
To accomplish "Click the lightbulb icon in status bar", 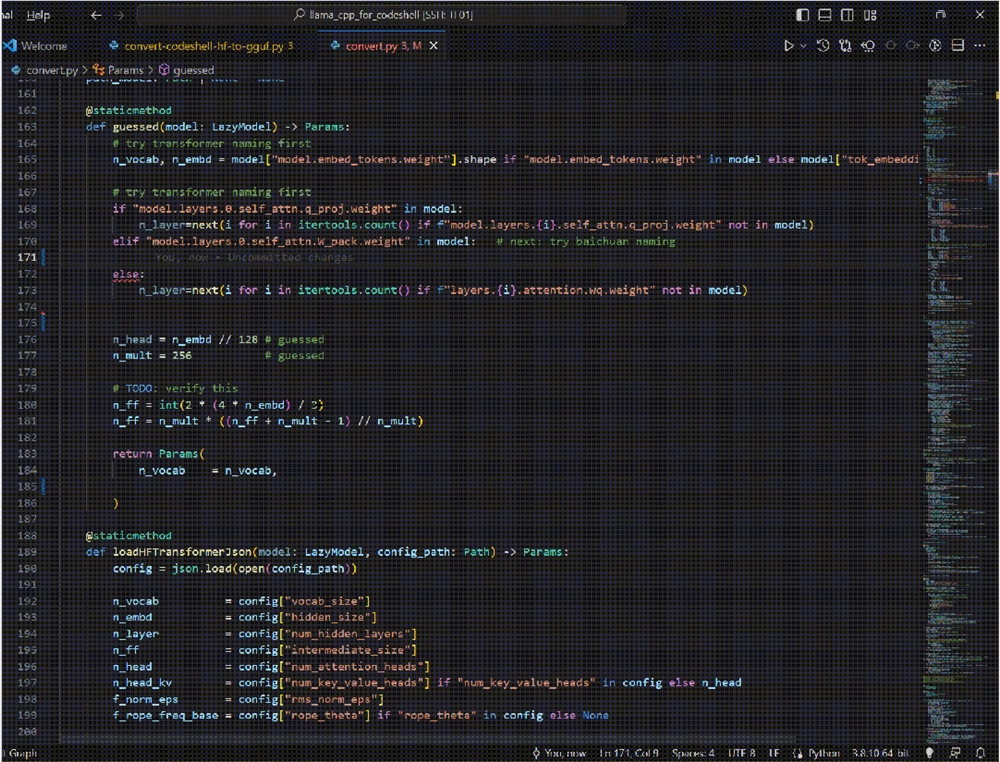I will 929,753.
